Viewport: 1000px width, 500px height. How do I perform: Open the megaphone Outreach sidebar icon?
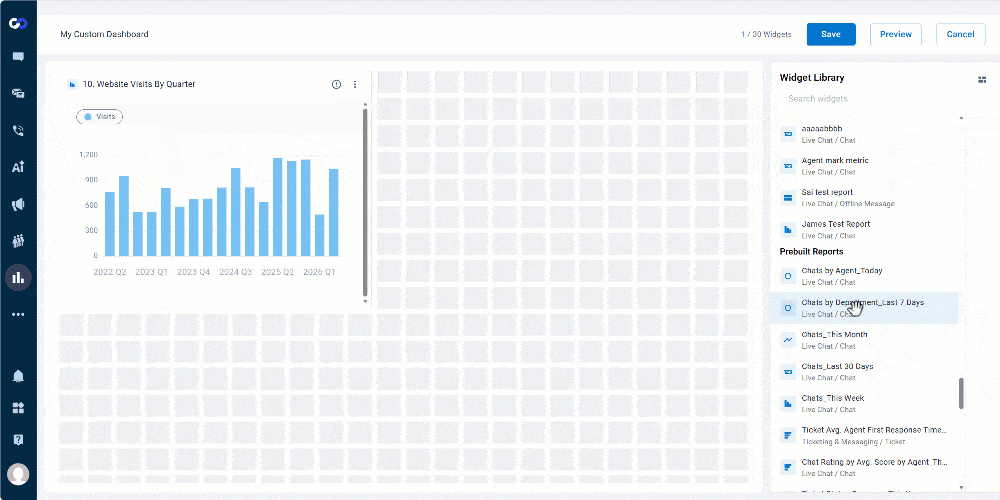pyautogui.click(x=18, y=204)
